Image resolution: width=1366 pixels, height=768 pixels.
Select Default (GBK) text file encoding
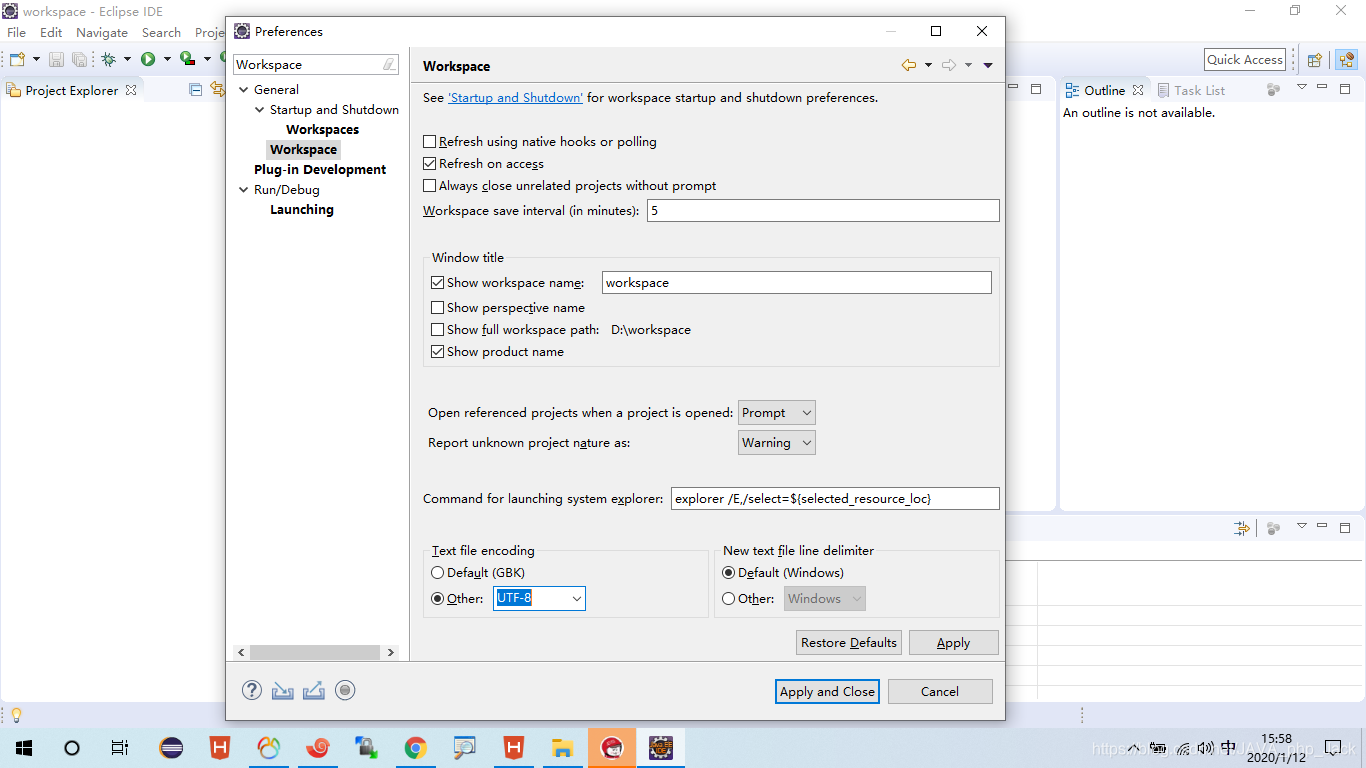(x=438, y=573)
